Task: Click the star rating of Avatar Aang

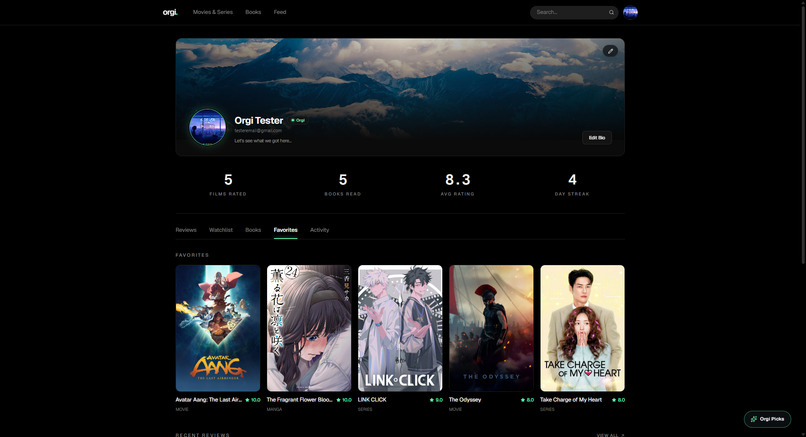Action: coord(253,400)
